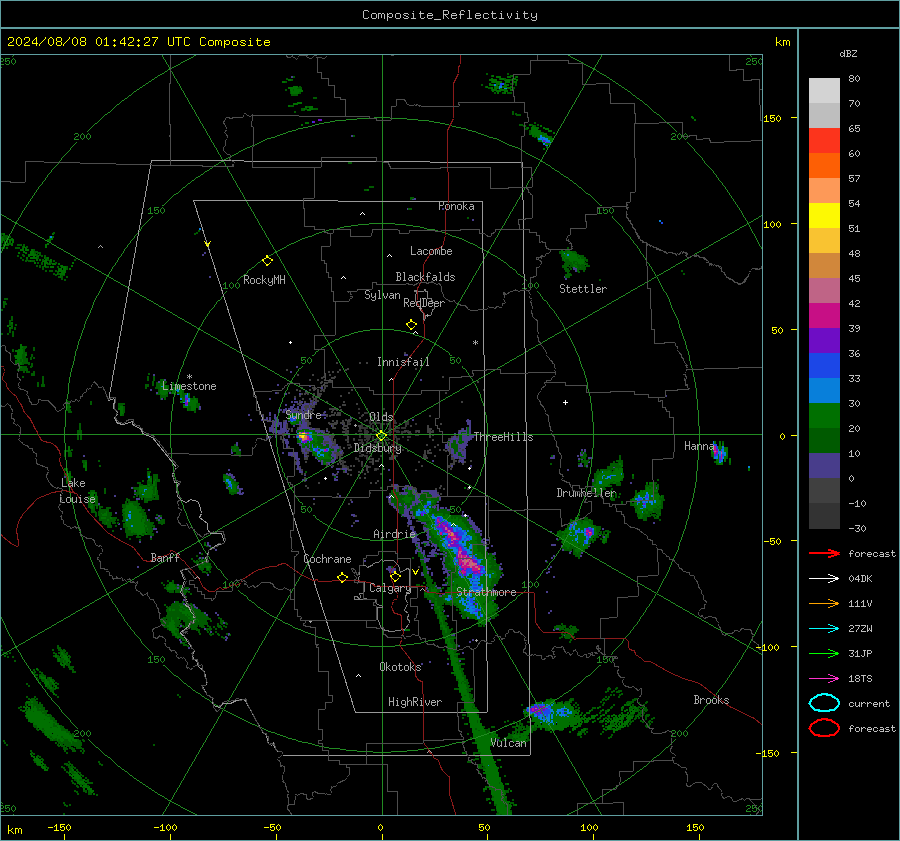Click the yellow diamond marker below RedDeer

pyautogui.click(x=411, y=325)
